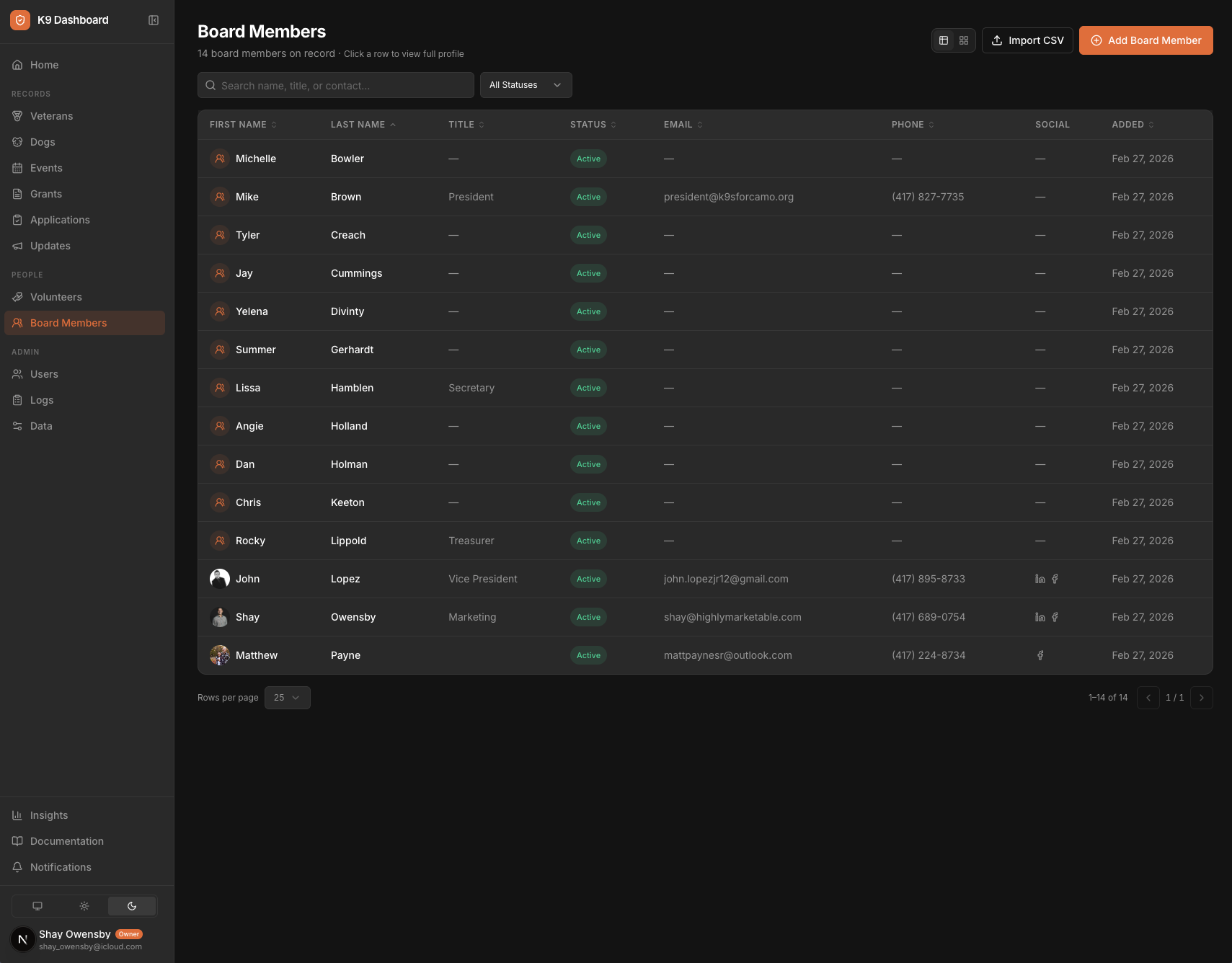Enable light theme with sun icon

coord(84,906)
